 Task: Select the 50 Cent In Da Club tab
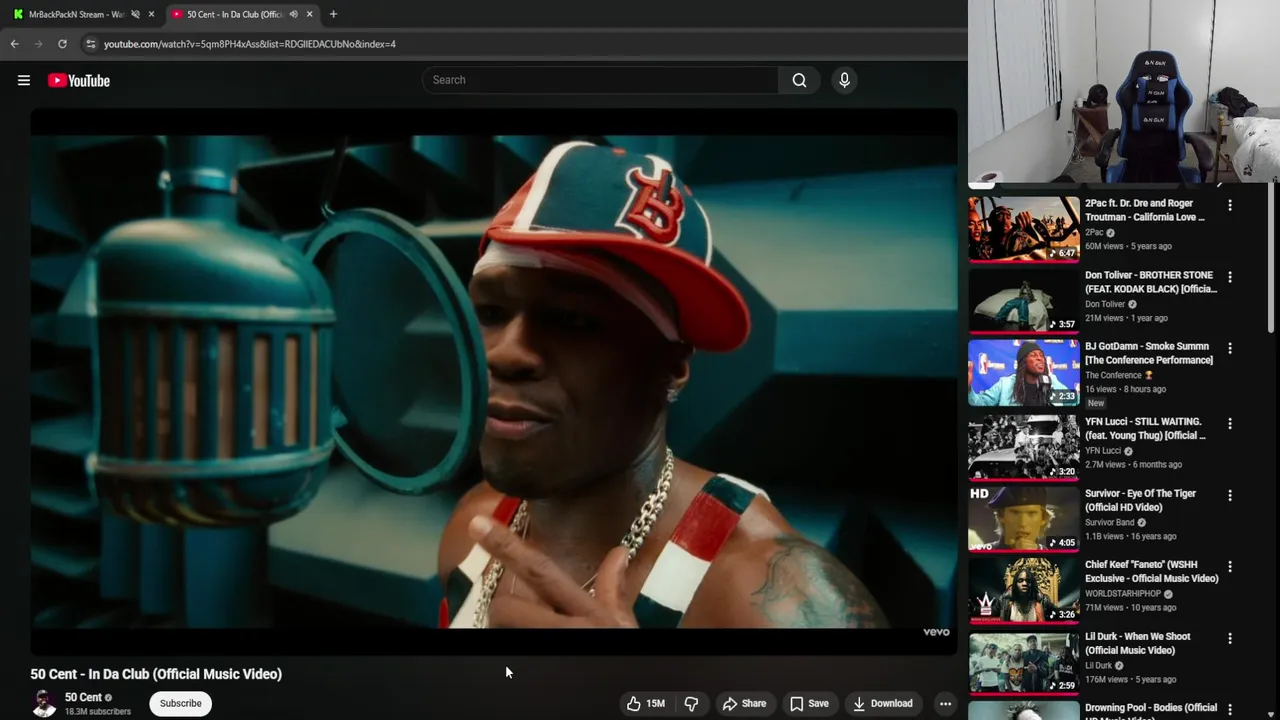tap(235, 14)
